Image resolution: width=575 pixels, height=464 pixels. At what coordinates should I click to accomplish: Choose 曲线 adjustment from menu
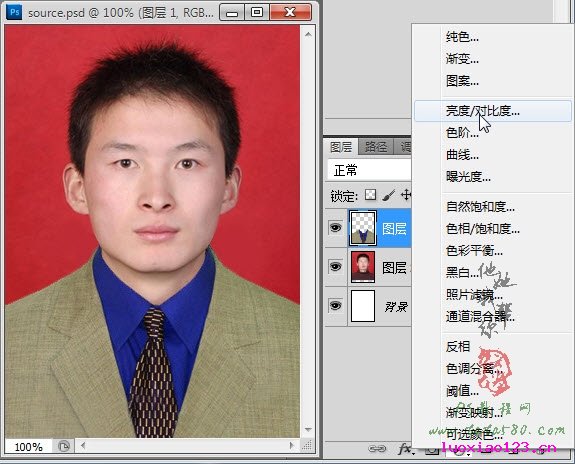(462, 155)
